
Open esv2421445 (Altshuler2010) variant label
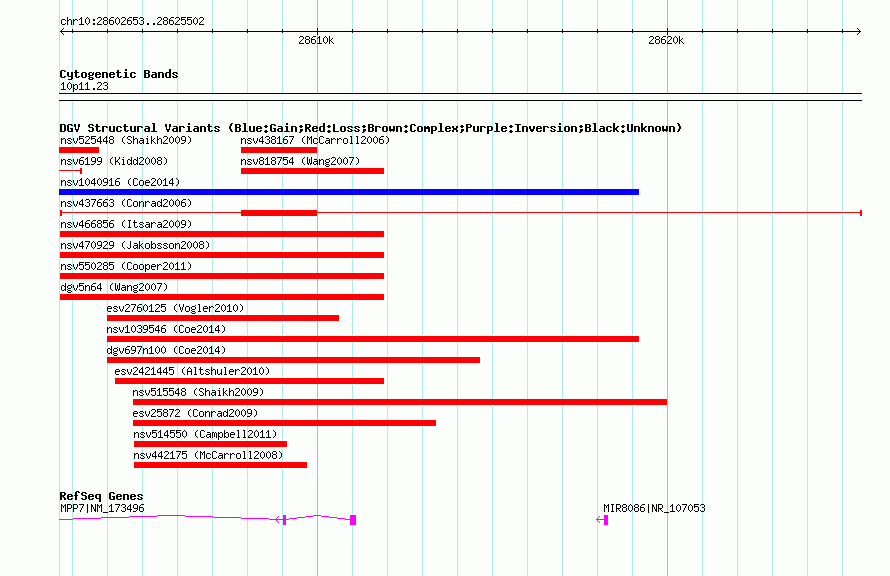pyautogui.click(x=192, y=371)
